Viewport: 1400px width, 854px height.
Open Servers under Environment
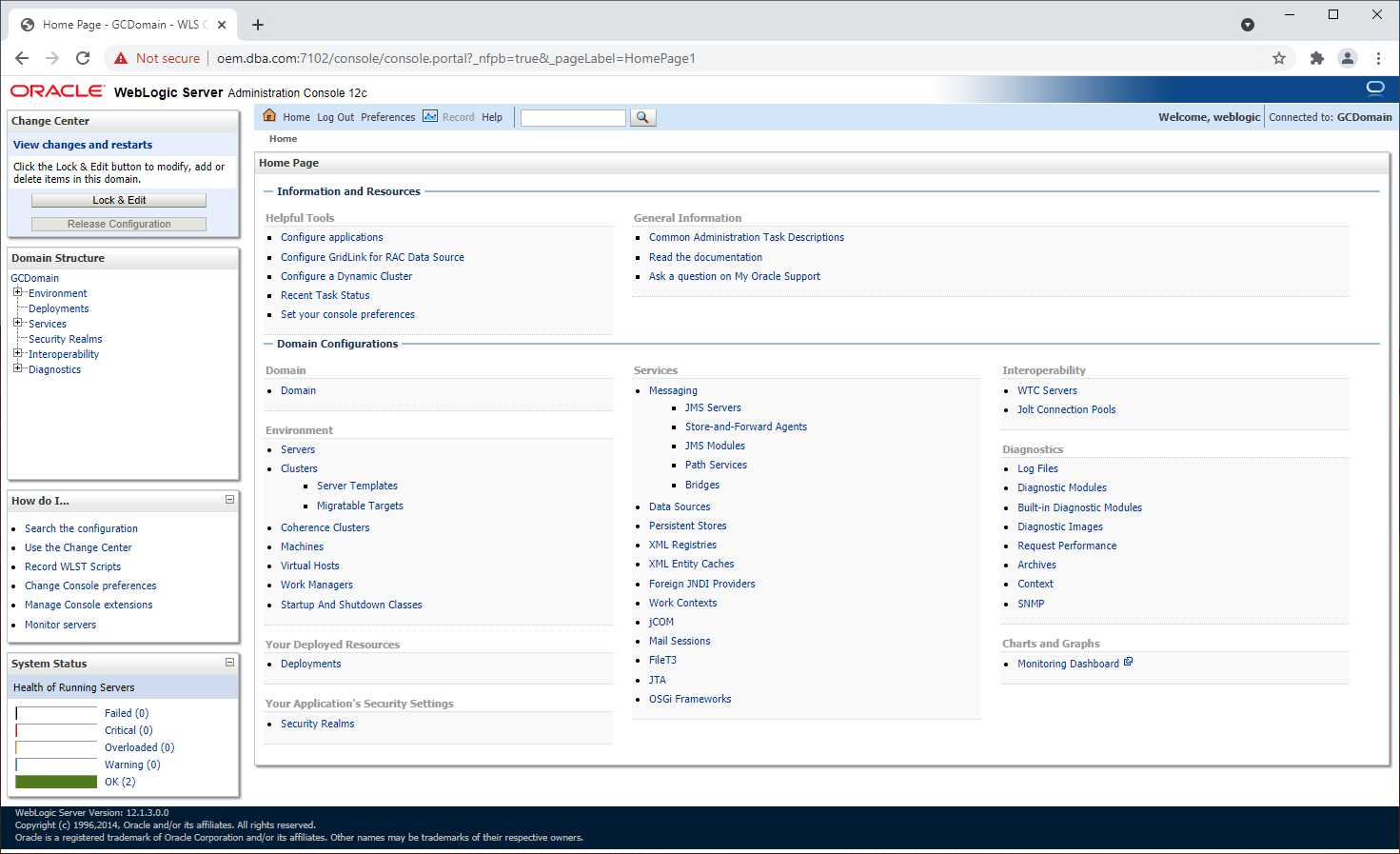(297, 449)
